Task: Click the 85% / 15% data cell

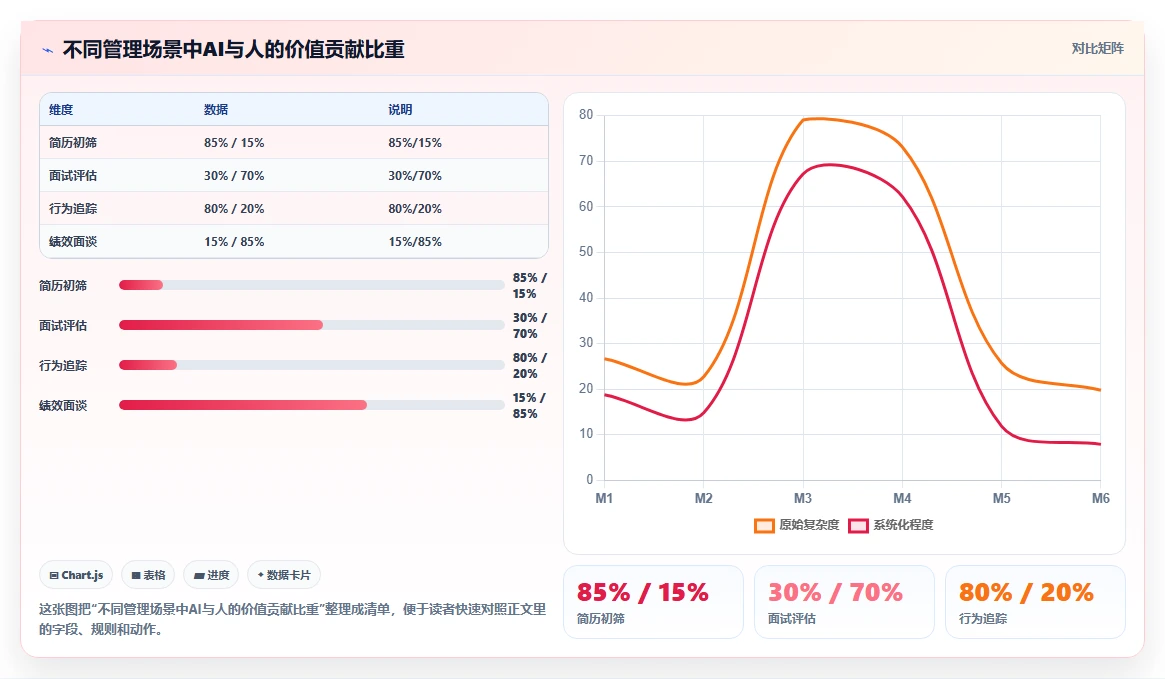Action: [234, 143]
